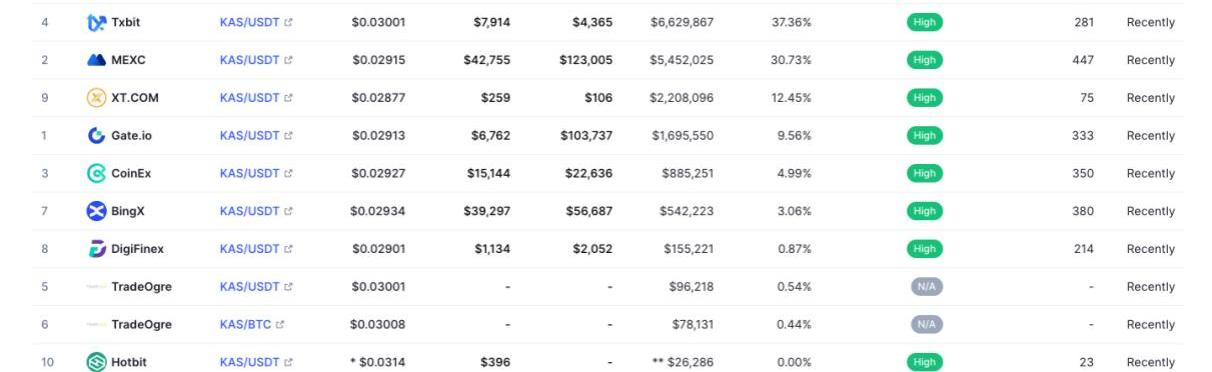Click the BingX exchange logo icon
The height and width of the screenshot is (372, 1212).
(96, 211)
